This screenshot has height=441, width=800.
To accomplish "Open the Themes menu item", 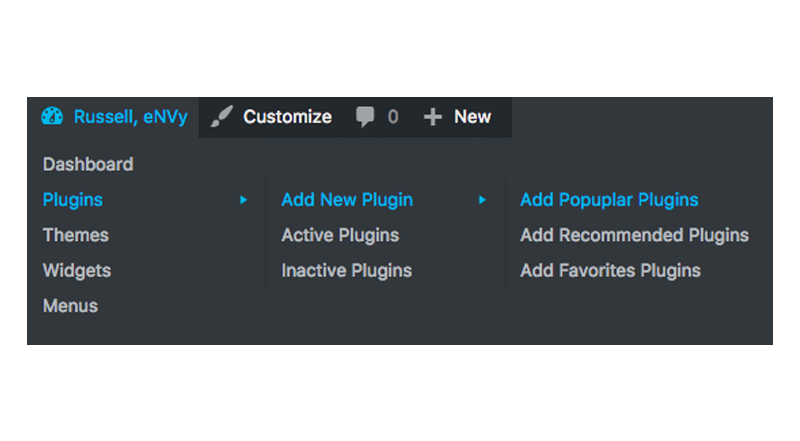I will 76,235.
